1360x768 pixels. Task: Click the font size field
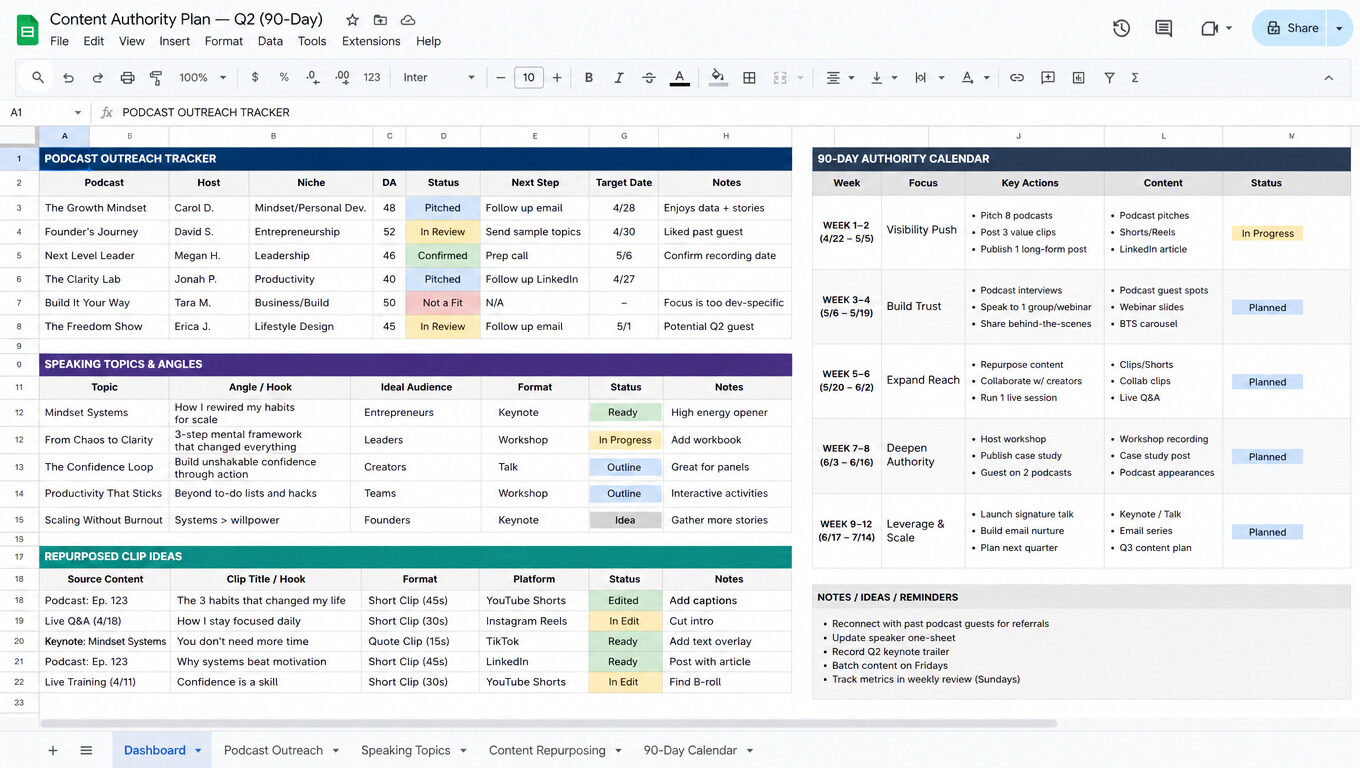(x=528, y=77)
